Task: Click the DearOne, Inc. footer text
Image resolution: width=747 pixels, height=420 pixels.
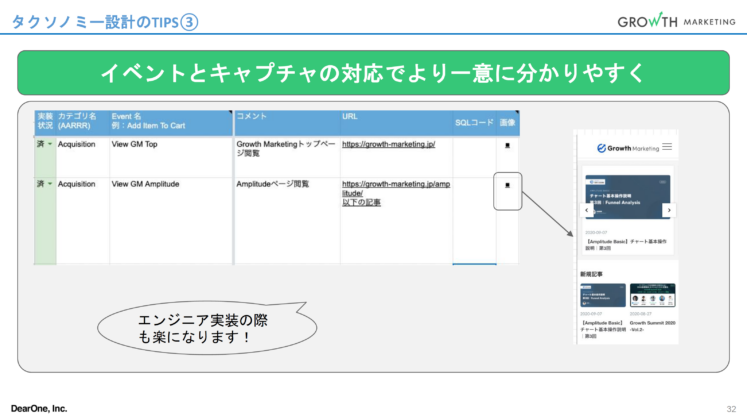Action: (x=39, y=409)
